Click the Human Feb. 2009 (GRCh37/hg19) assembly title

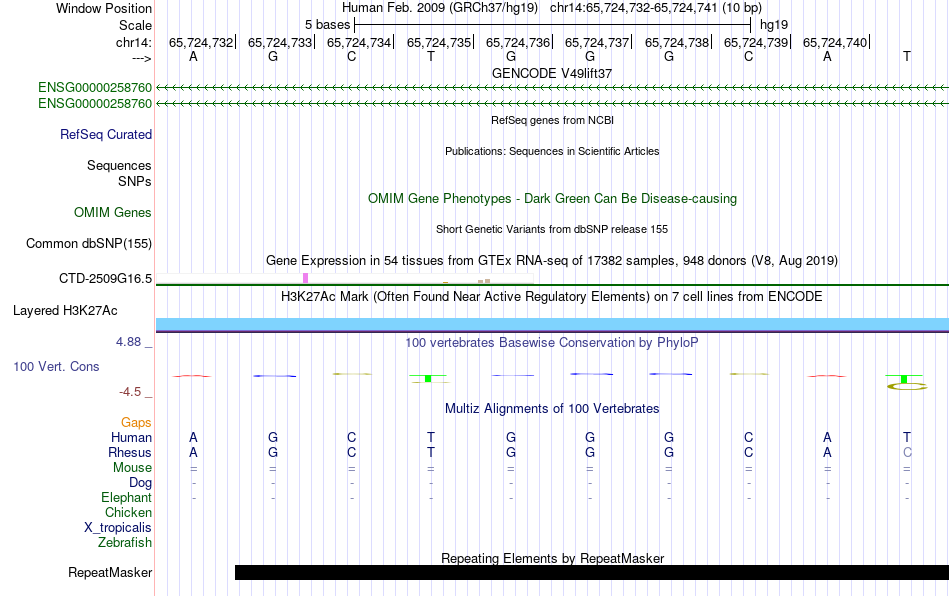pyautogui.click(x=440, y=8)
